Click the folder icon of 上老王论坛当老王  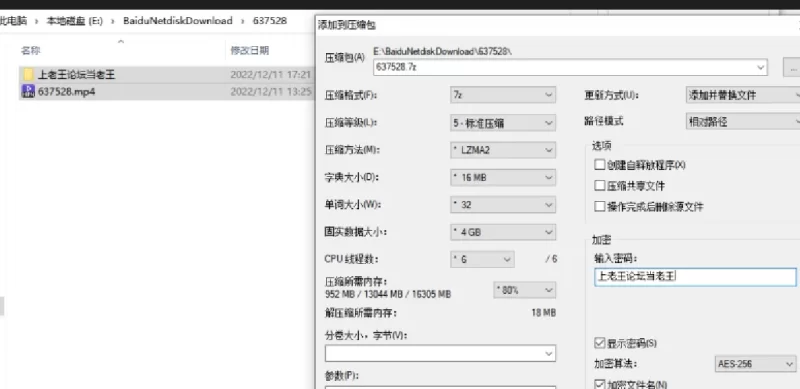(29, 75)
